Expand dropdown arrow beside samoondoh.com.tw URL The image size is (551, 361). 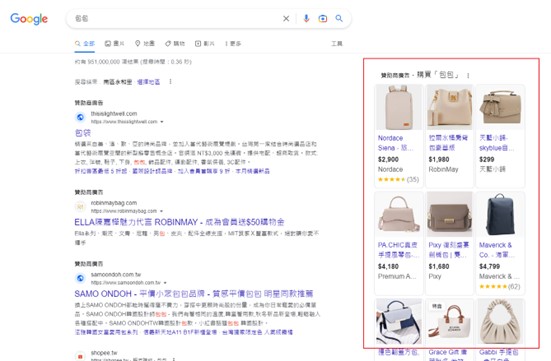tap(165, 283)
